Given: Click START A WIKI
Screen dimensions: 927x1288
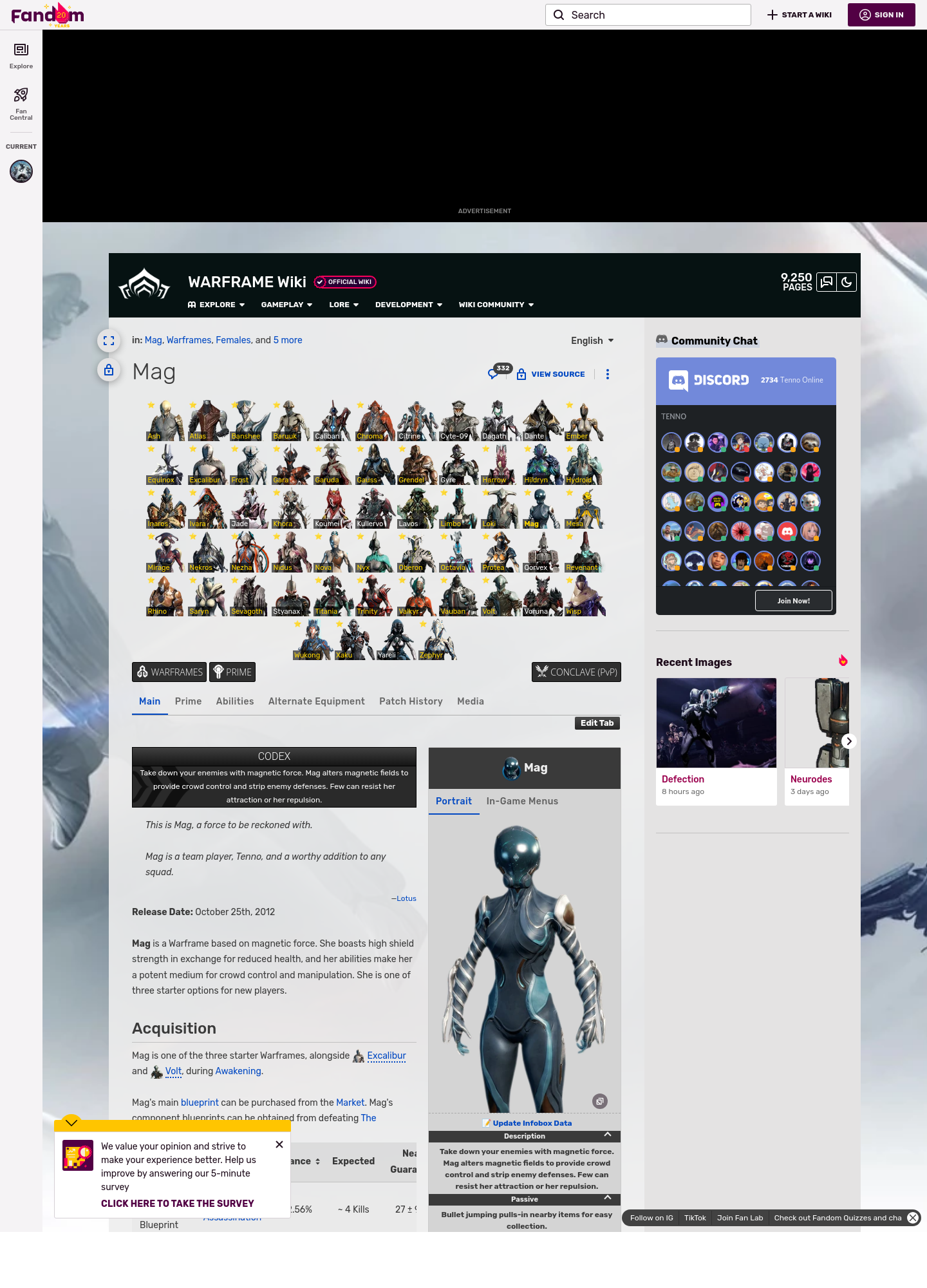Looking at the screenshot, I should point(800,15).
